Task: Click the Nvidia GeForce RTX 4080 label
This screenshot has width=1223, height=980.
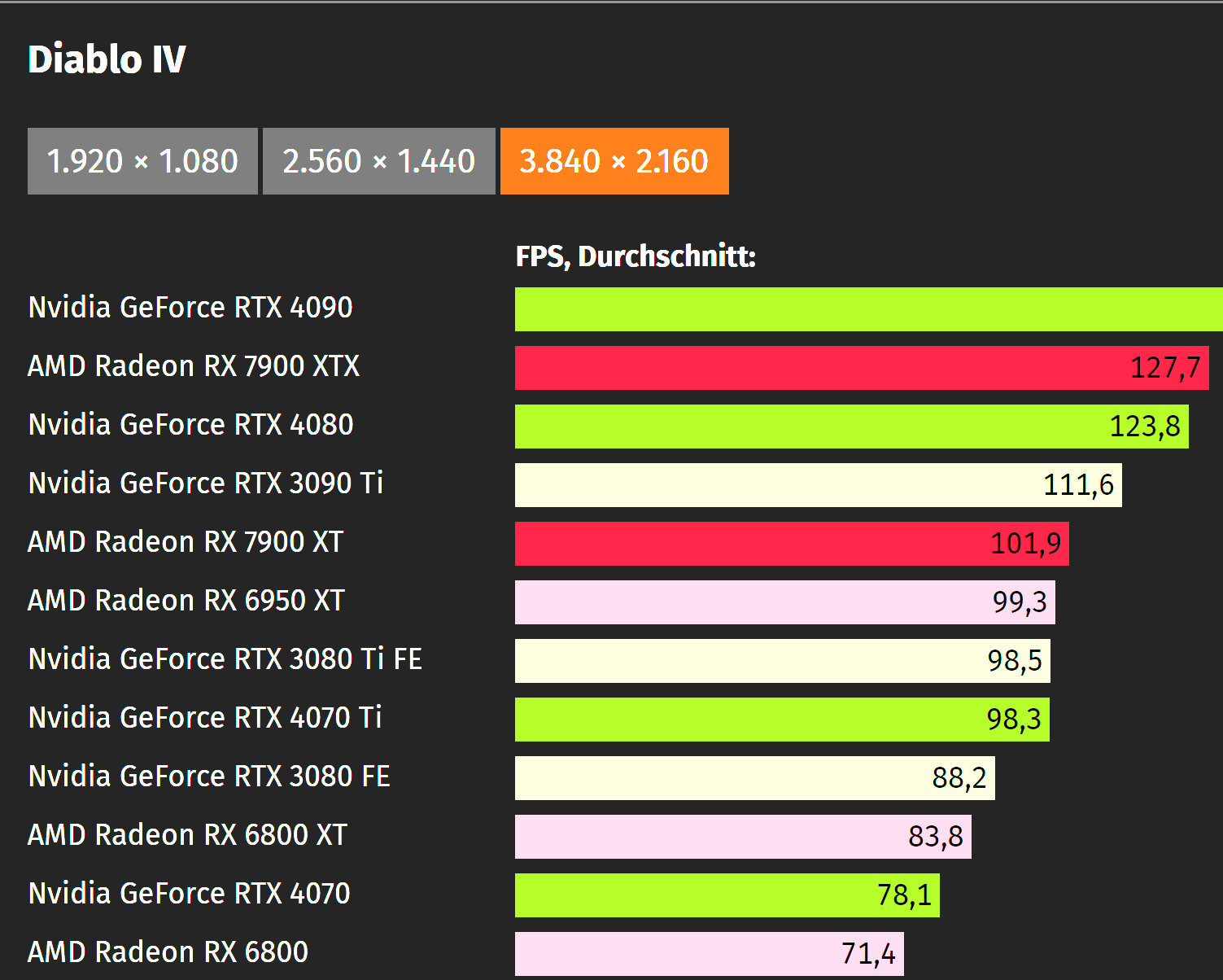Action: click(190, 425)
